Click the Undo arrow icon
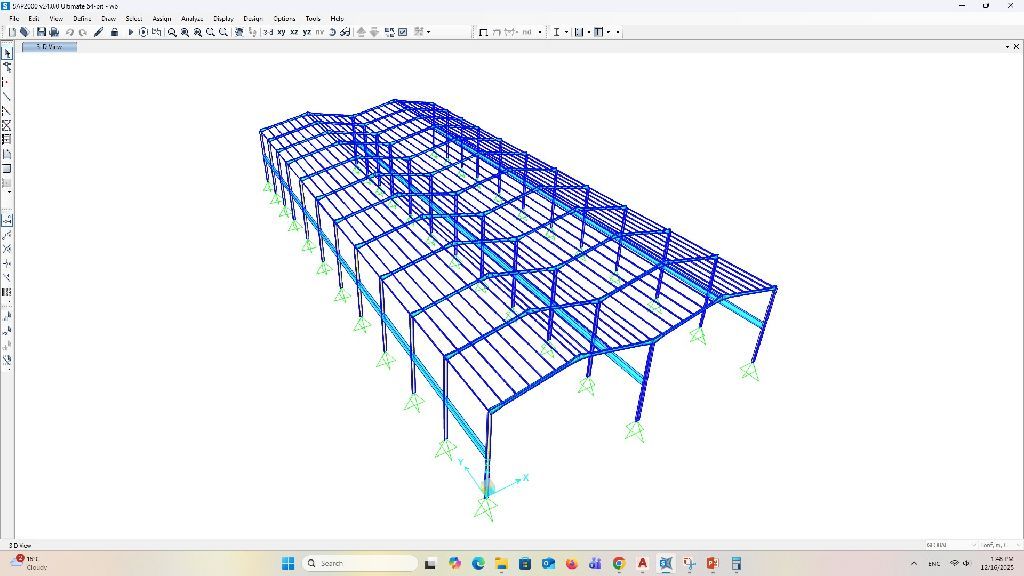The width and height of the screenshot is (1024, 576). click(x=70, y=32)
